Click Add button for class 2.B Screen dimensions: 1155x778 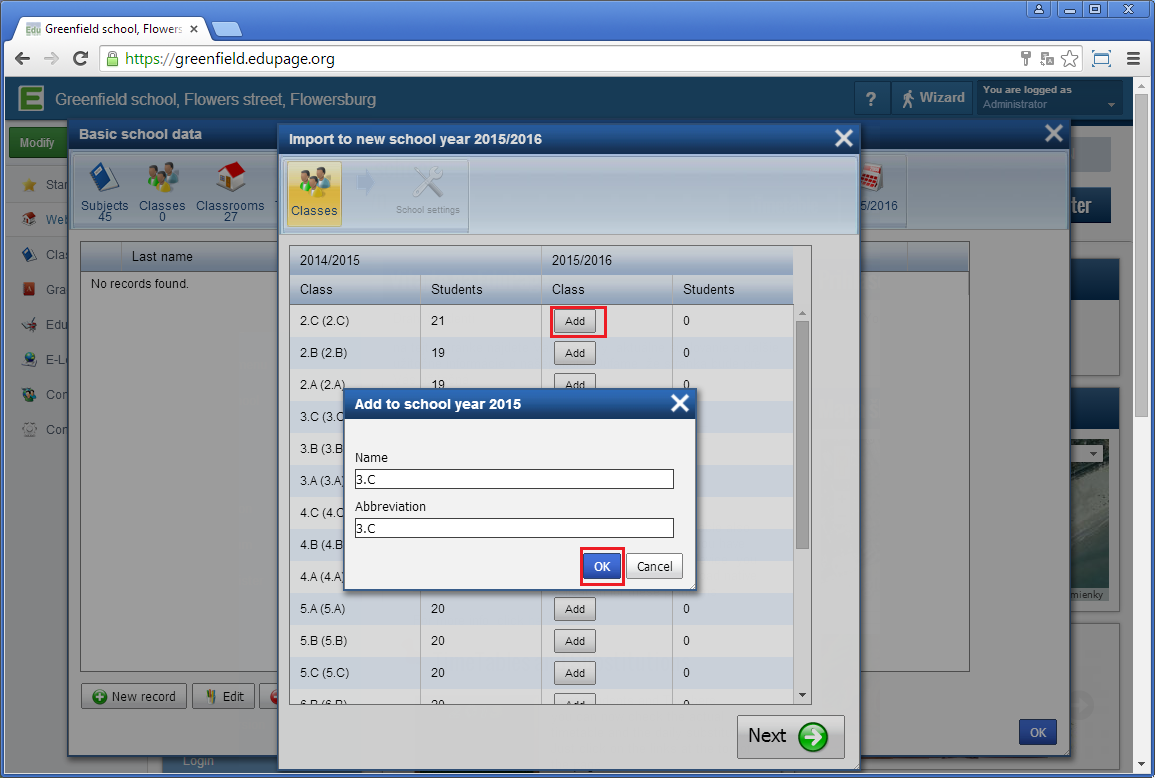[x=575, y=353]
